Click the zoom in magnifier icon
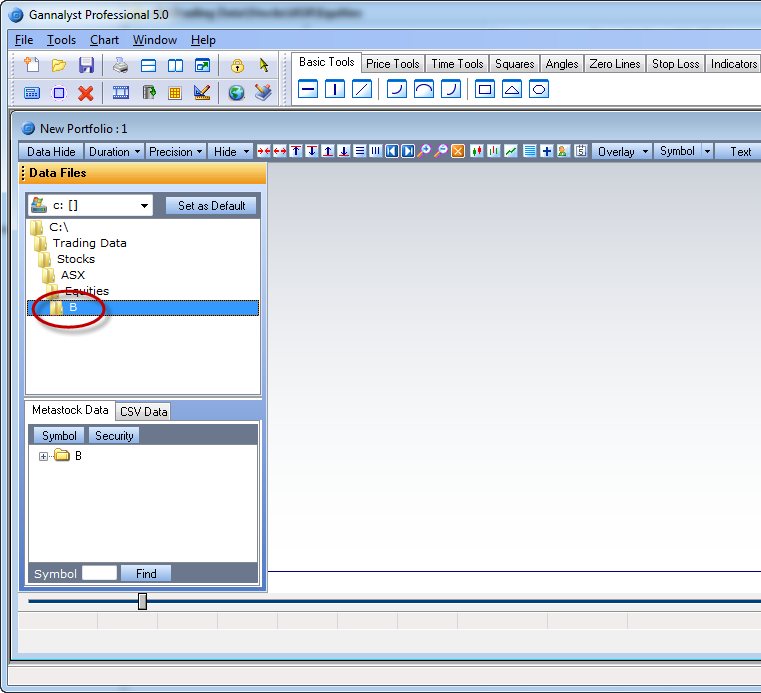 424,151
